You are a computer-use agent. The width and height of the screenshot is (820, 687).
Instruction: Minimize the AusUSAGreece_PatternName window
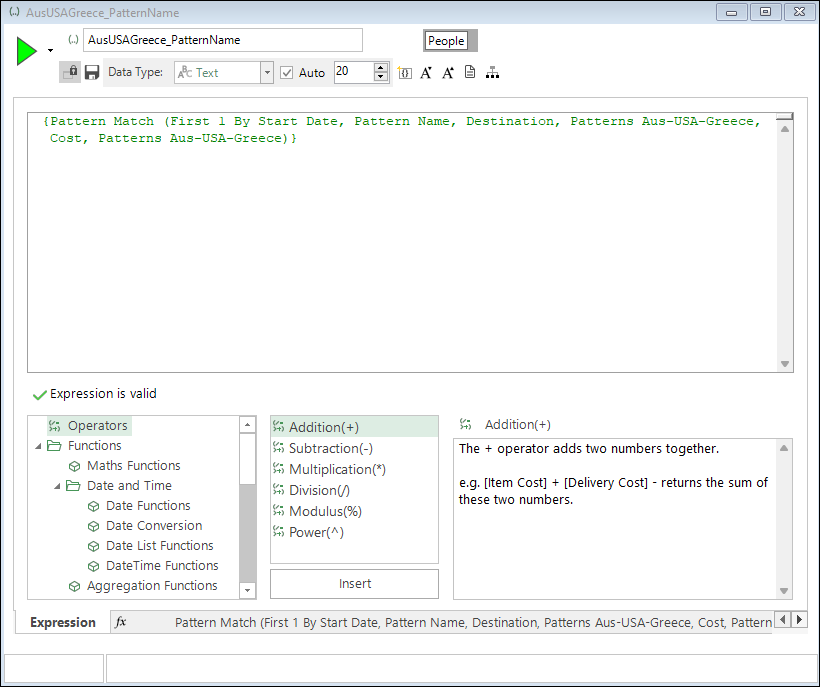pos(732,12)
